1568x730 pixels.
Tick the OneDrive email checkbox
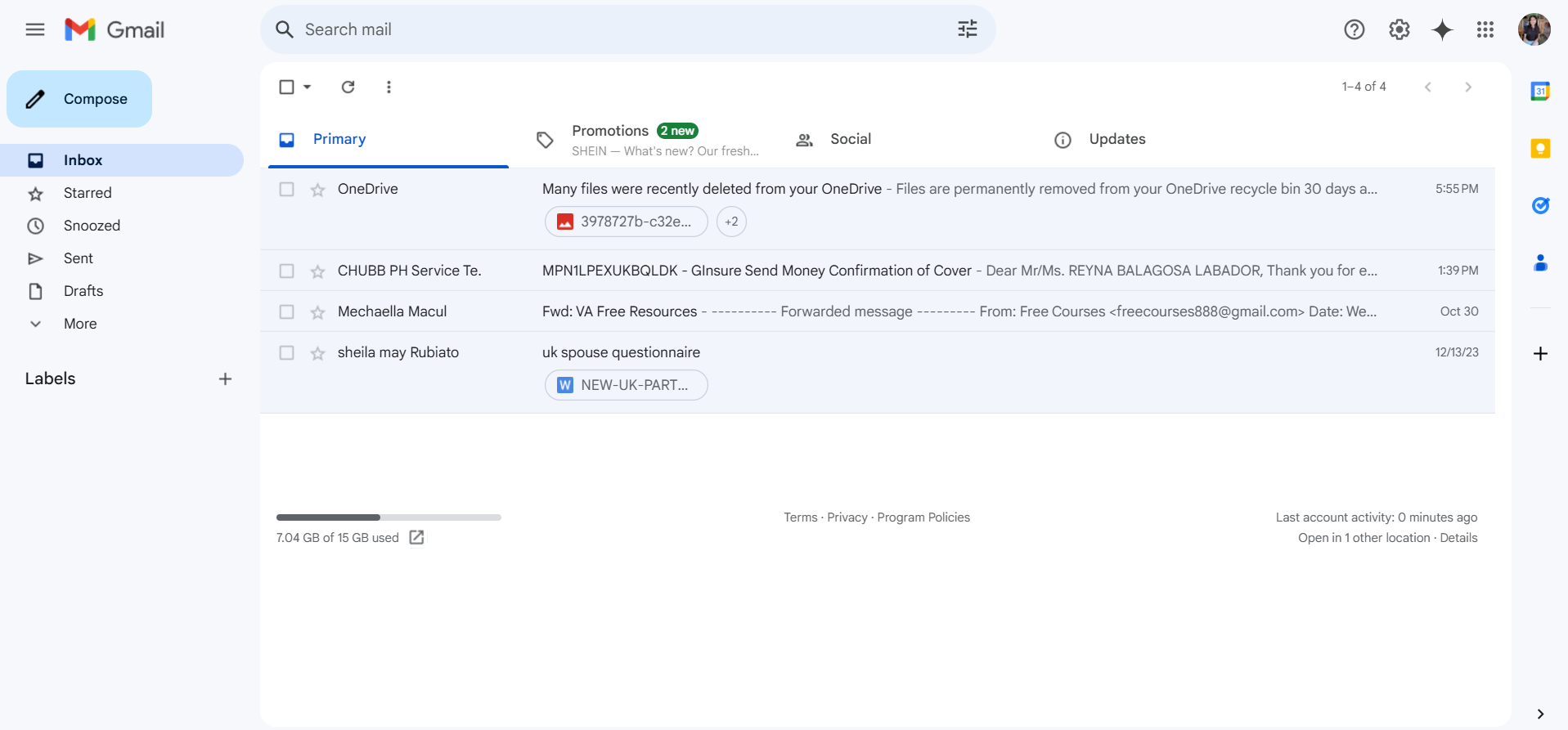[286, 189]
